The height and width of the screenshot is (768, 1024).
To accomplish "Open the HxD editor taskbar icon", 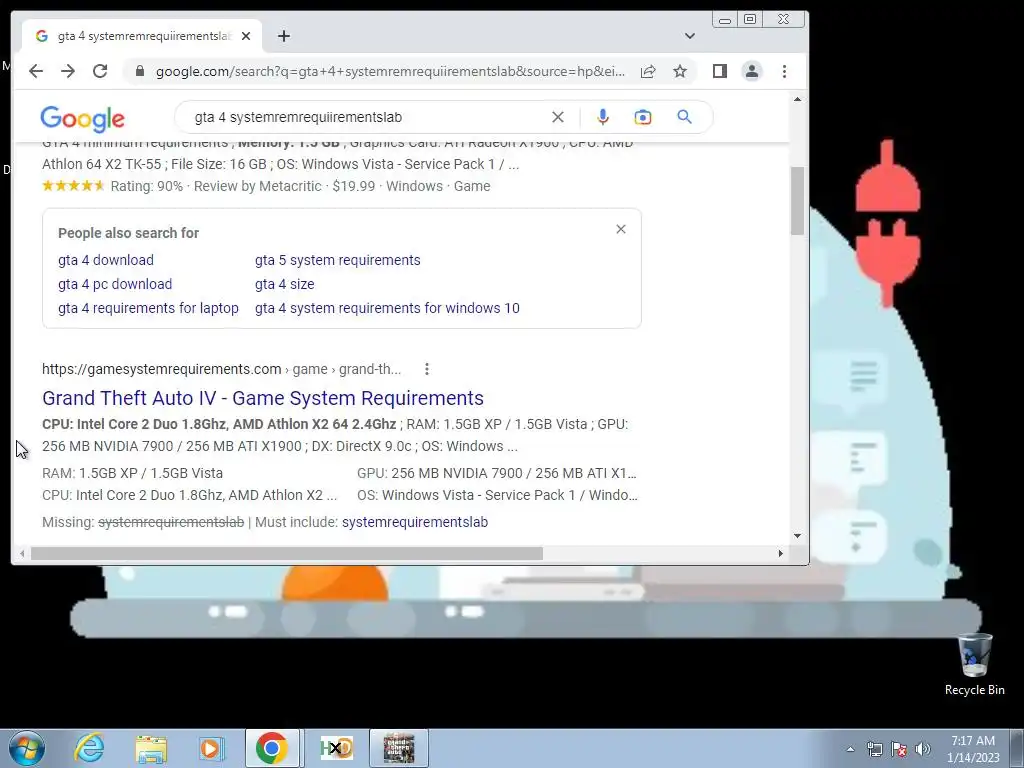I will coord(336,748).
